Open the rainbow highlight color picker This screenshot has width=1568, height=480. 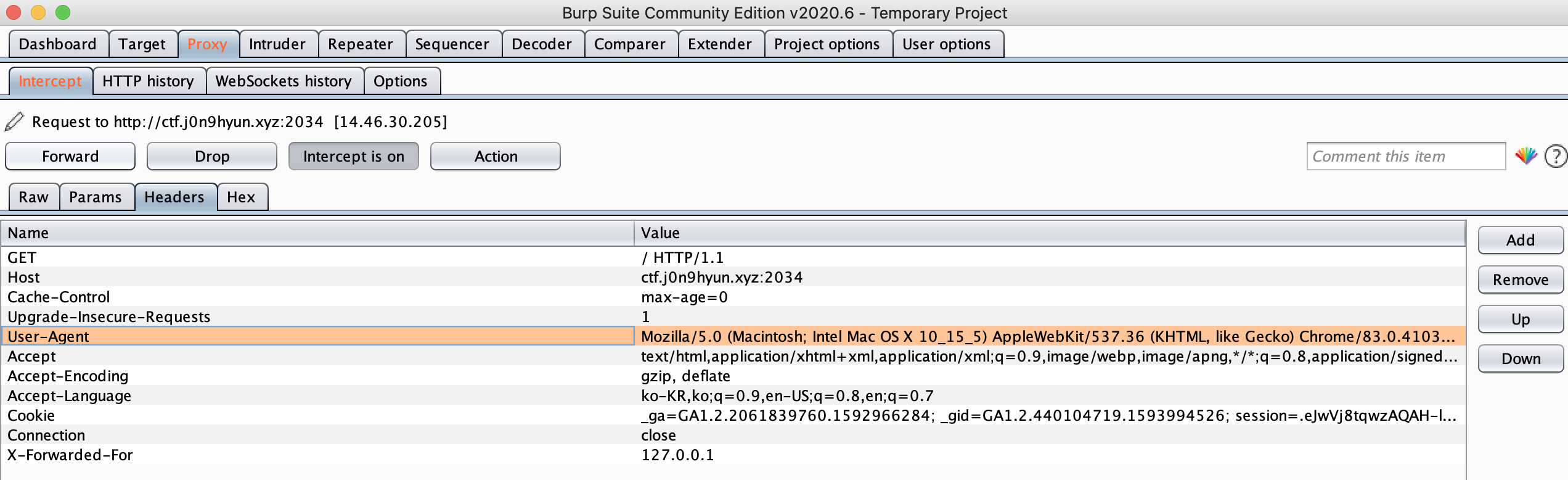pyautogui.click(x=1526, y=156)
